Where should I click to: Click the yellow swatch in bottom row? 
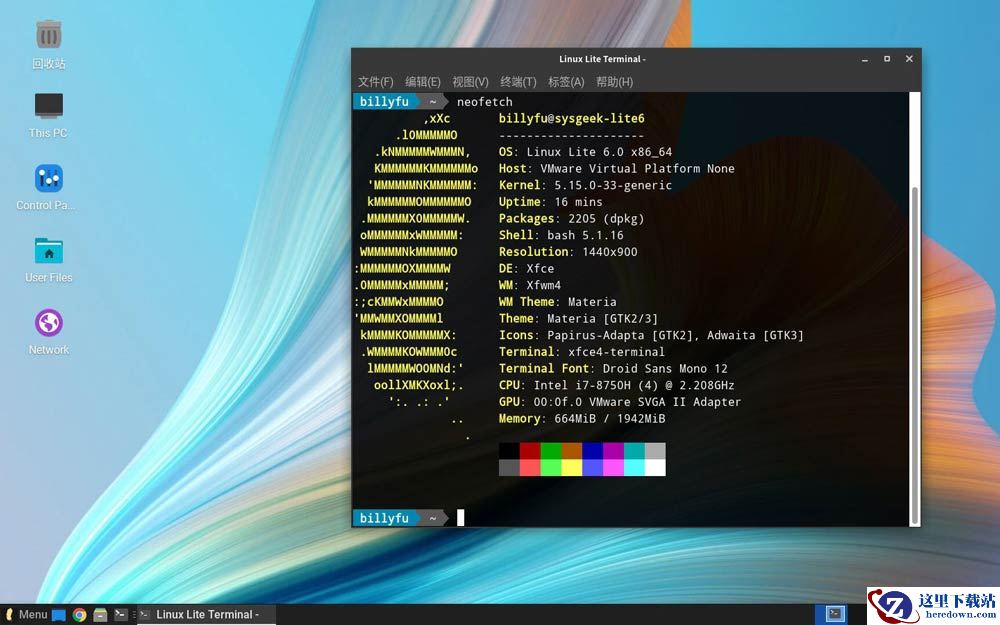(572, 467)
